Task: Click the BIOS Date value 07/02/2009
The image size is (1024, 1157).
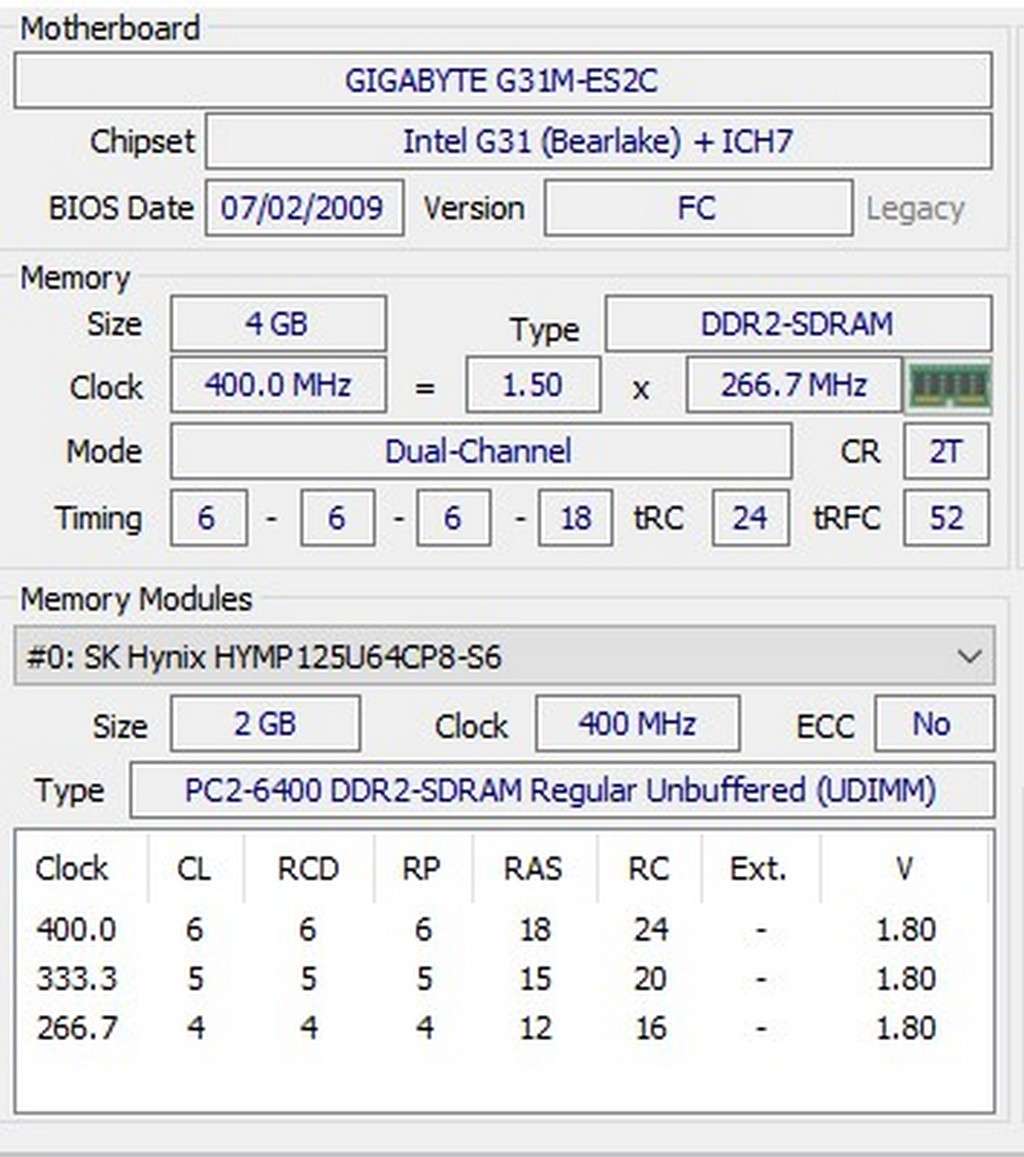Action: pos(303,208)
